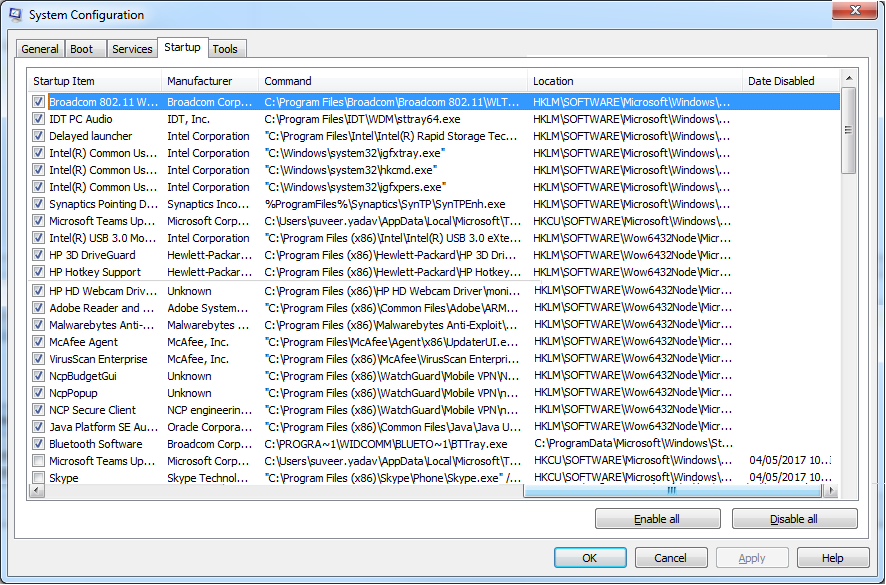Image resolution: width=886 pixels, height=585 pixels.
Task: Confirm with the OK button
Action: 590,558
